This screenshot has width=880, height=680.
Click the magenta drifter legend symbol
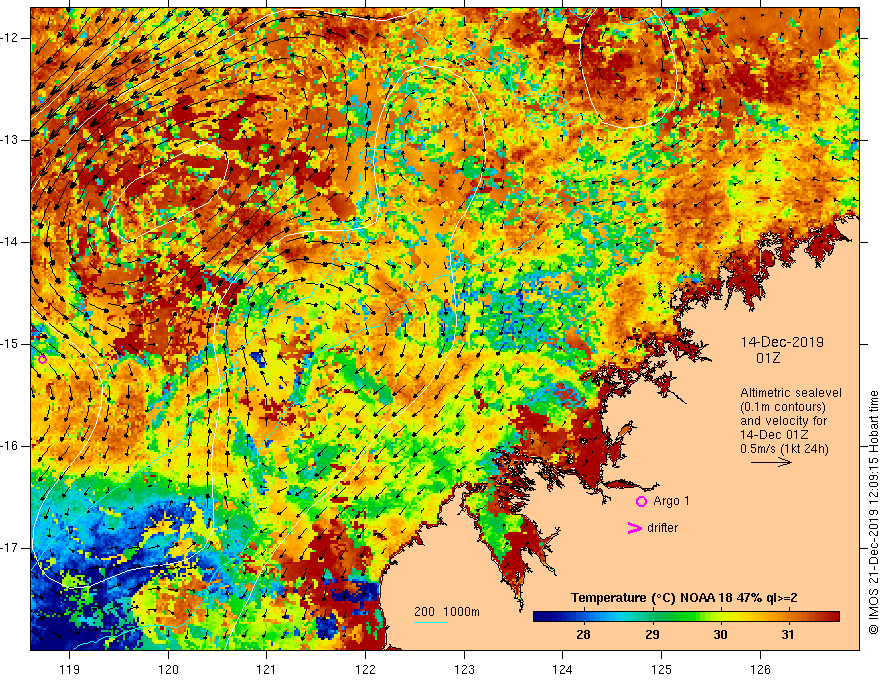[x=634, y=528]
